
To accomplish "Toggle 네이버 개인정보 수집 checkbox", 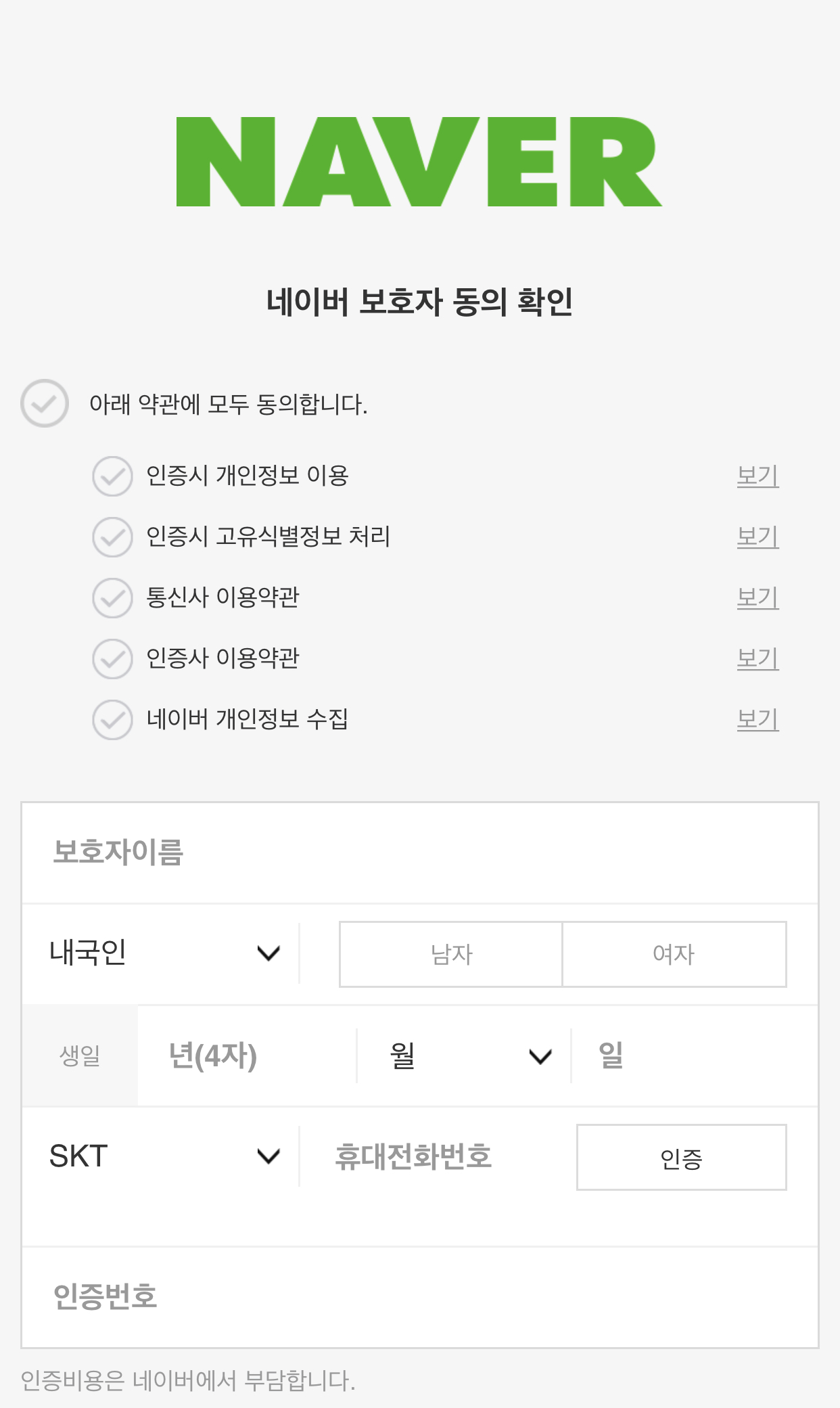I will click(x=112, y=720).
